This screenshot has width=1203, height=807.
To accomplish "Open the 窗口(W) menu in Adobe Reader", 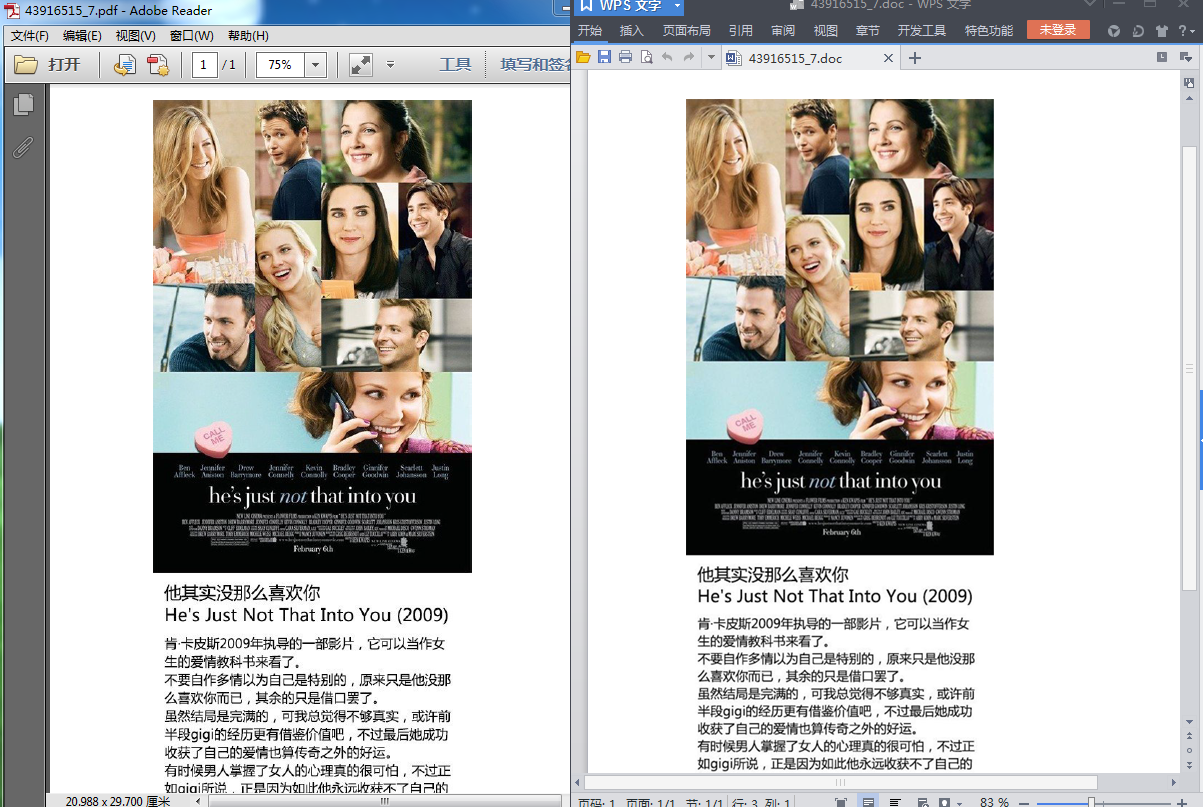I will (x=190, y=36).
